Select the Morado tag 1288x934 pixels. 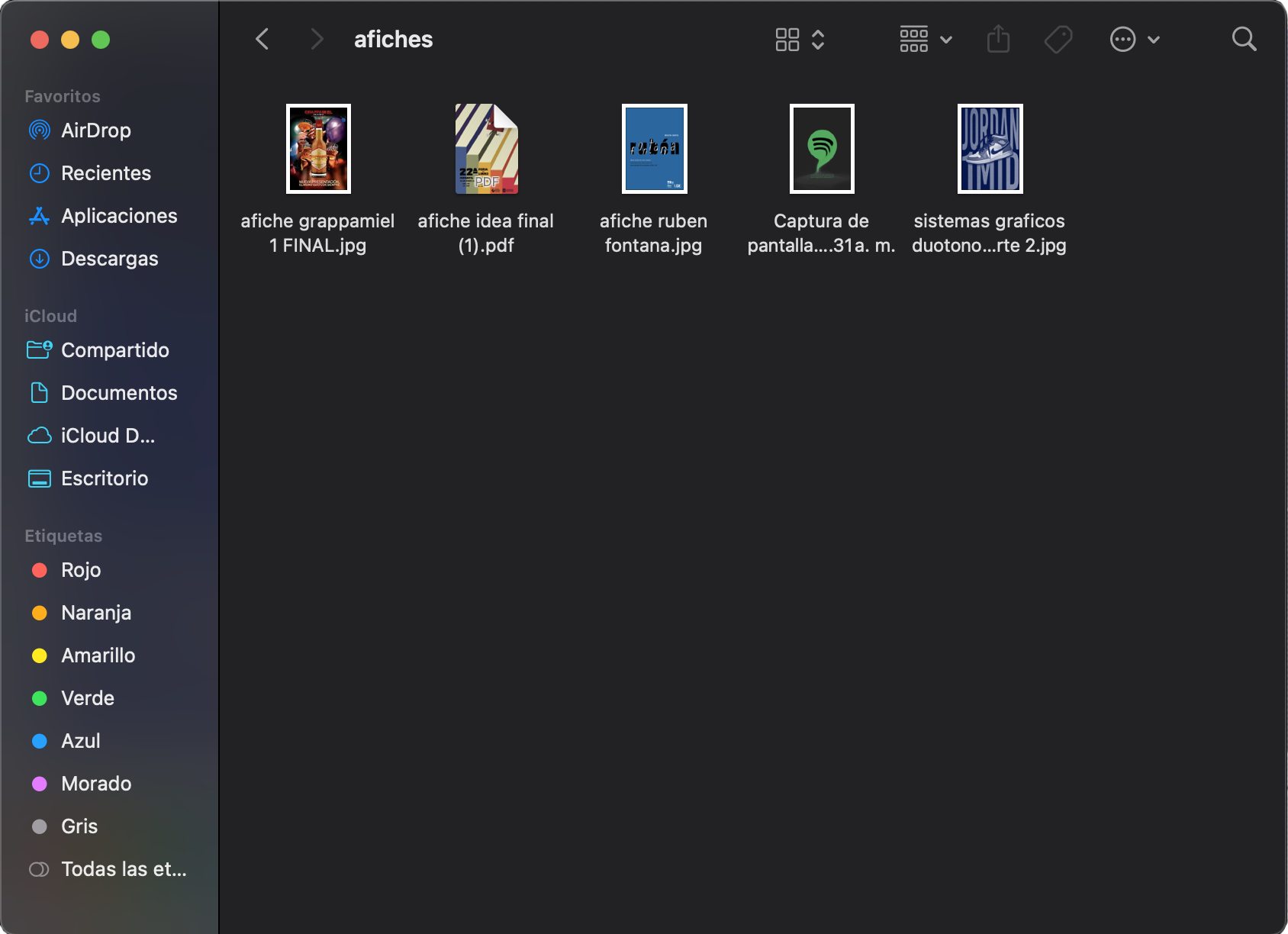pyautogui.click(x=95, y=784)
